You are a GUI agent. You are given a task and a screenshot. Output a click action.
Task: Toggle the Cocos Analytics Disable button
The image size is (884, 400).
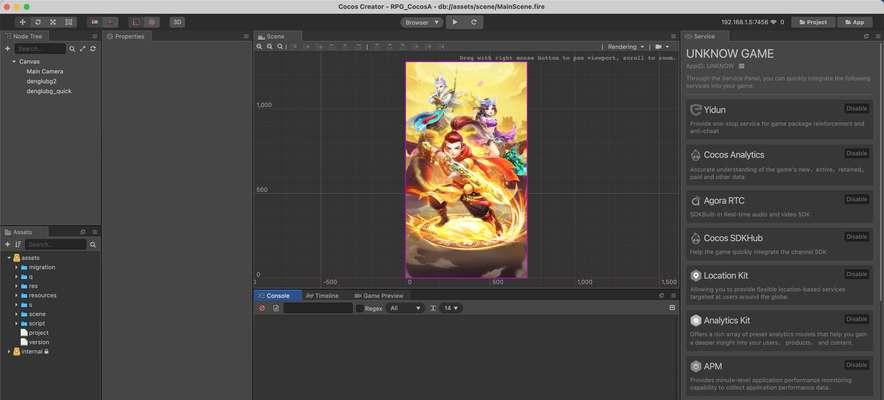[x=856, y=153]
